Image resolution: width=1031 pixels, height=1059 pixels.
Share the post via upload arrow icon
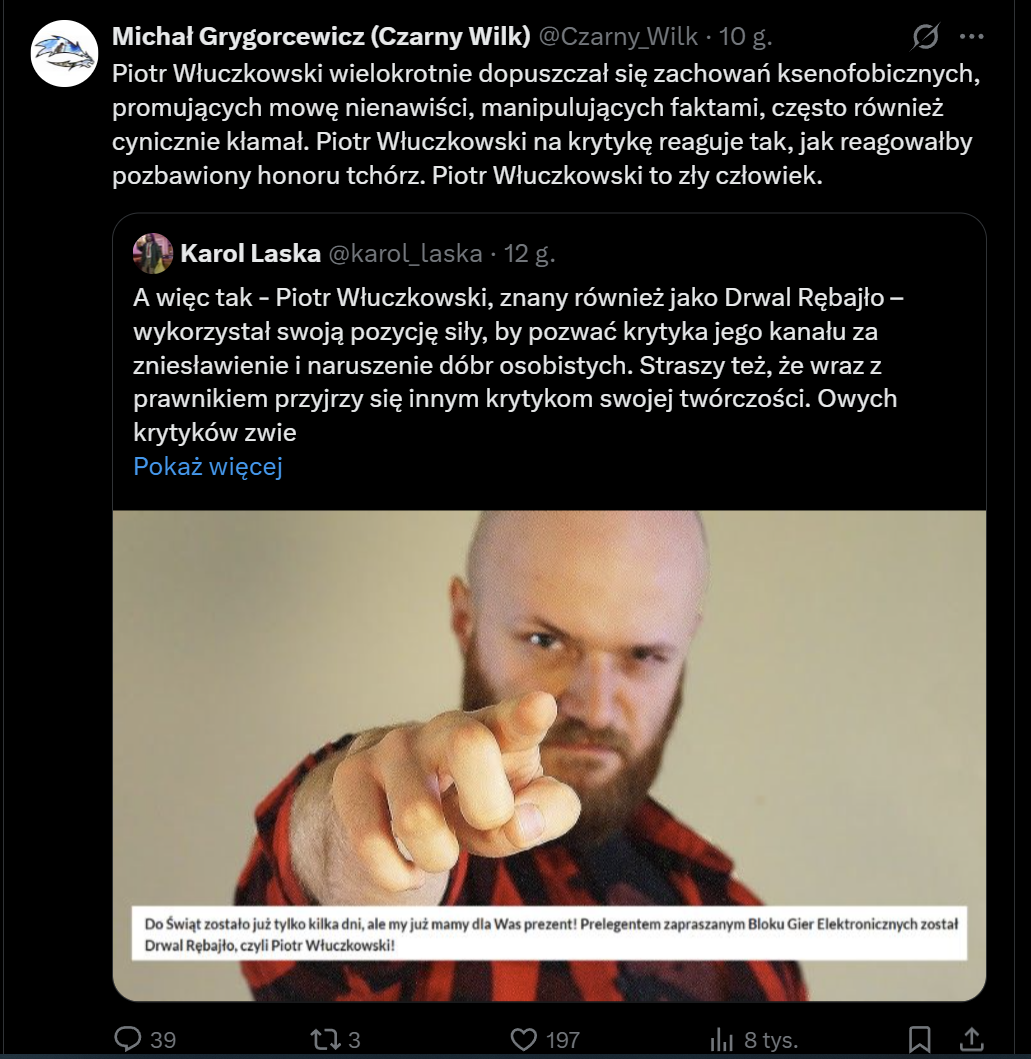point(971,1038)
